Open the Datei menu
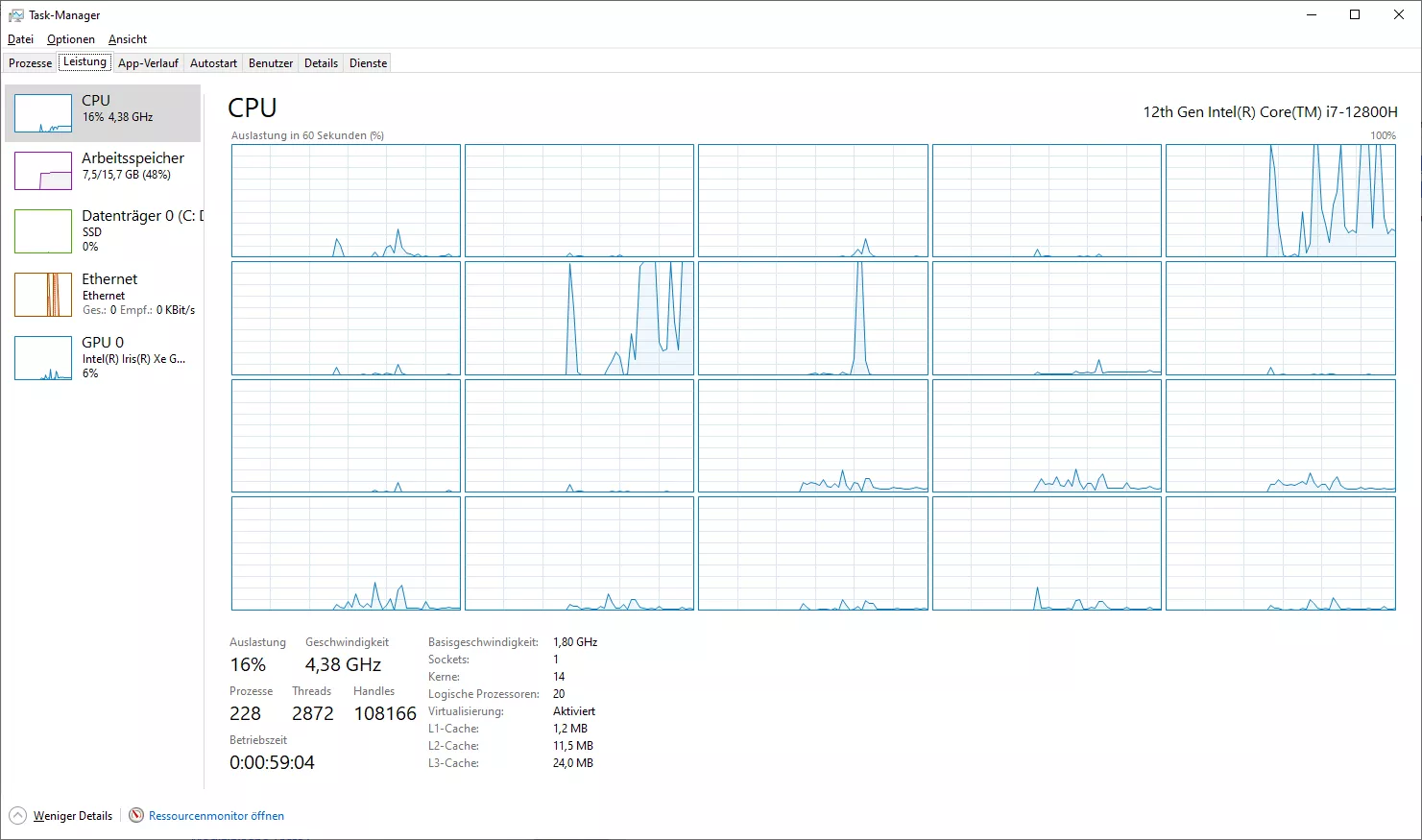The image size is (1422, 840). click(x=20, y=39)
